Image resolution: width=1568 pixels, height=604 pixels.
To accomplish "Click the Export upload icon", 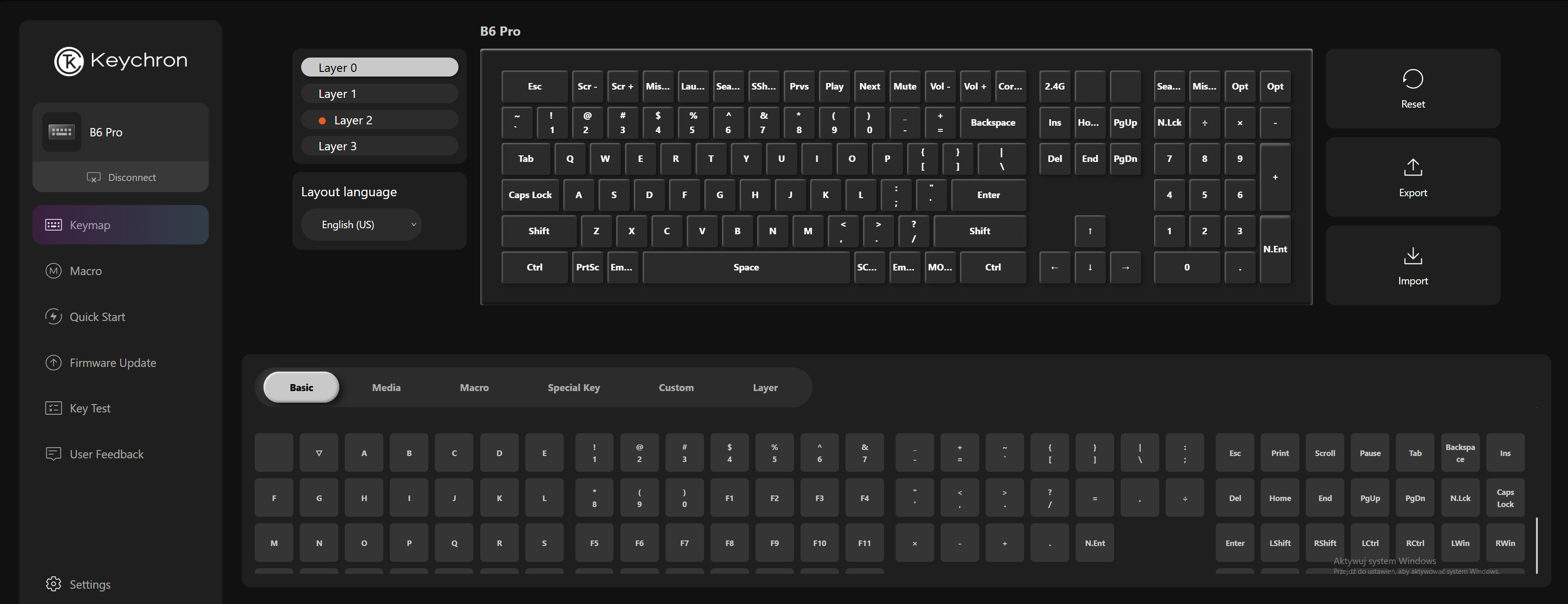I will [x=1413, y=167].
